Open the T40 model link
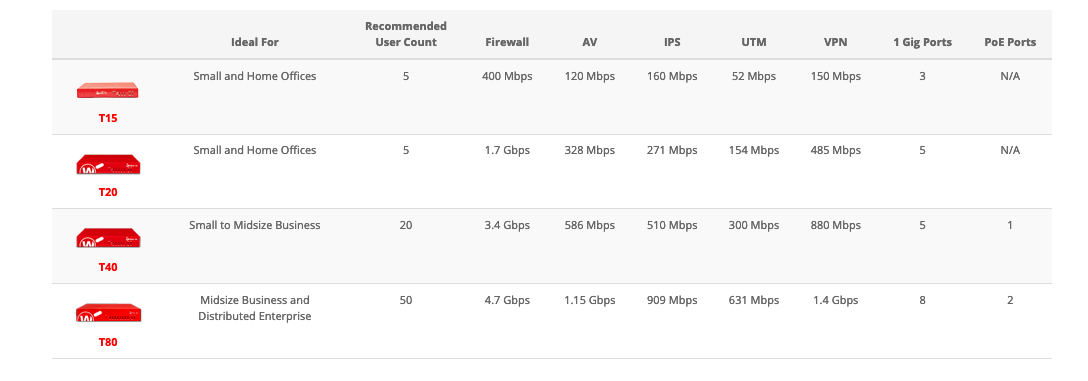Viewport: 1088px width, 381px height. [108, 267]
